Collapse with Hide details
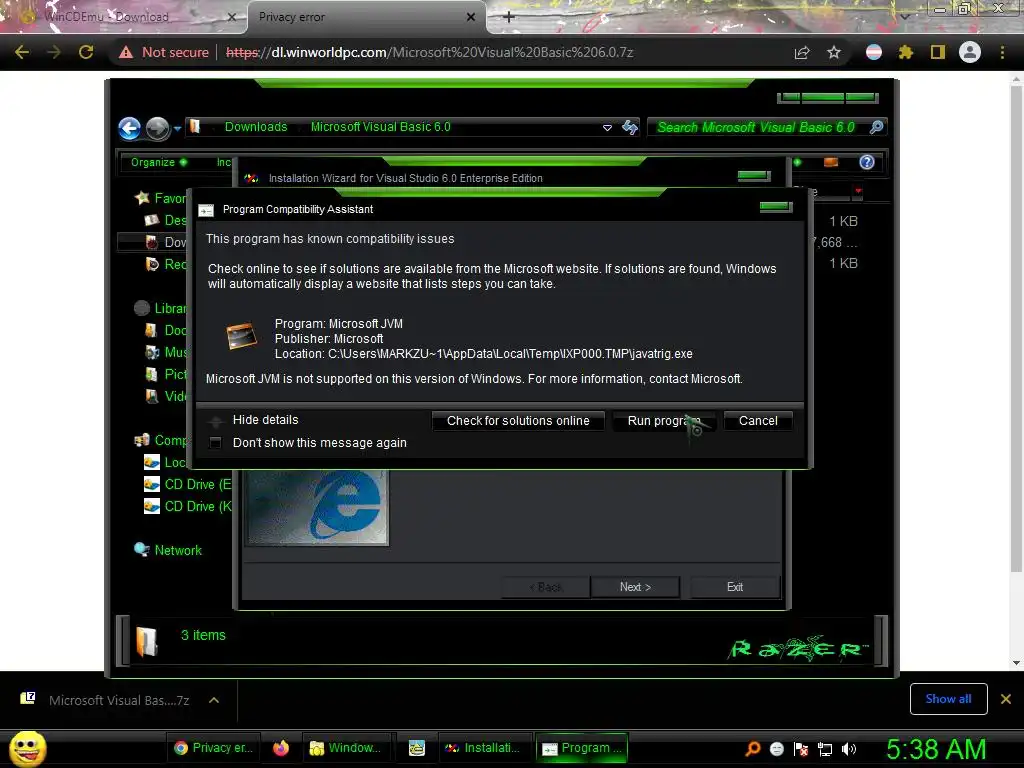Viewport: 1024px width, 768px height. pos(265,420)
